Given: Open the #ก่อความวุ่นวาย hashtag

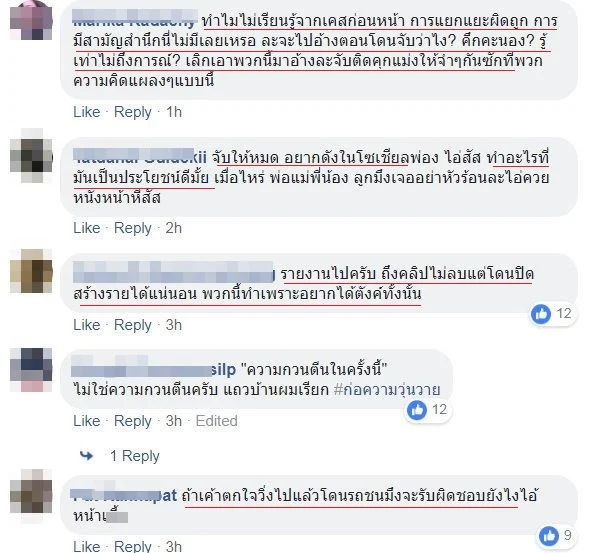Looking at the screenshot, I should click(387, 389).
